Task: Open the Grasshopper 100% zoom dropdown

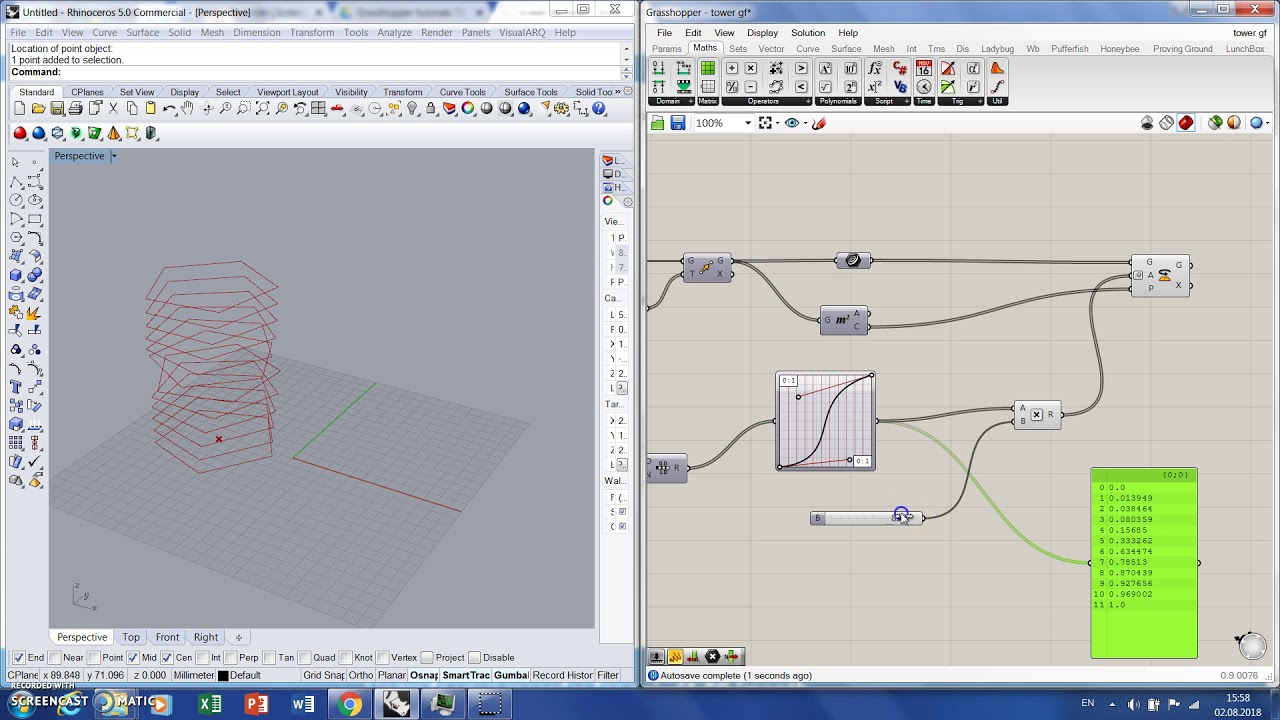Action: tap(748, 123)
